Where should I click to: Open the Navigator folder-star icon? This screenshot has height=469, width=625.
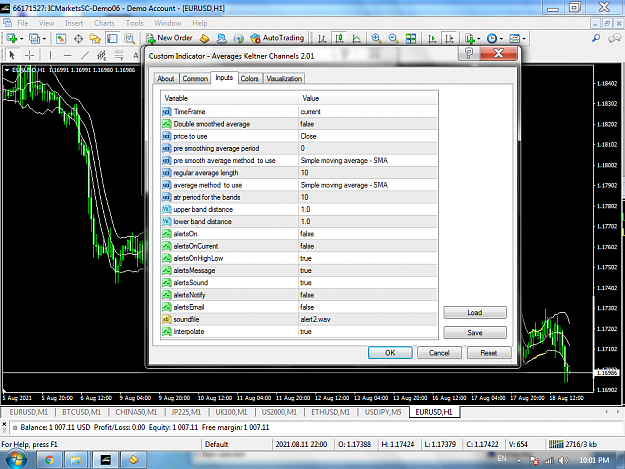coord(95,39)
